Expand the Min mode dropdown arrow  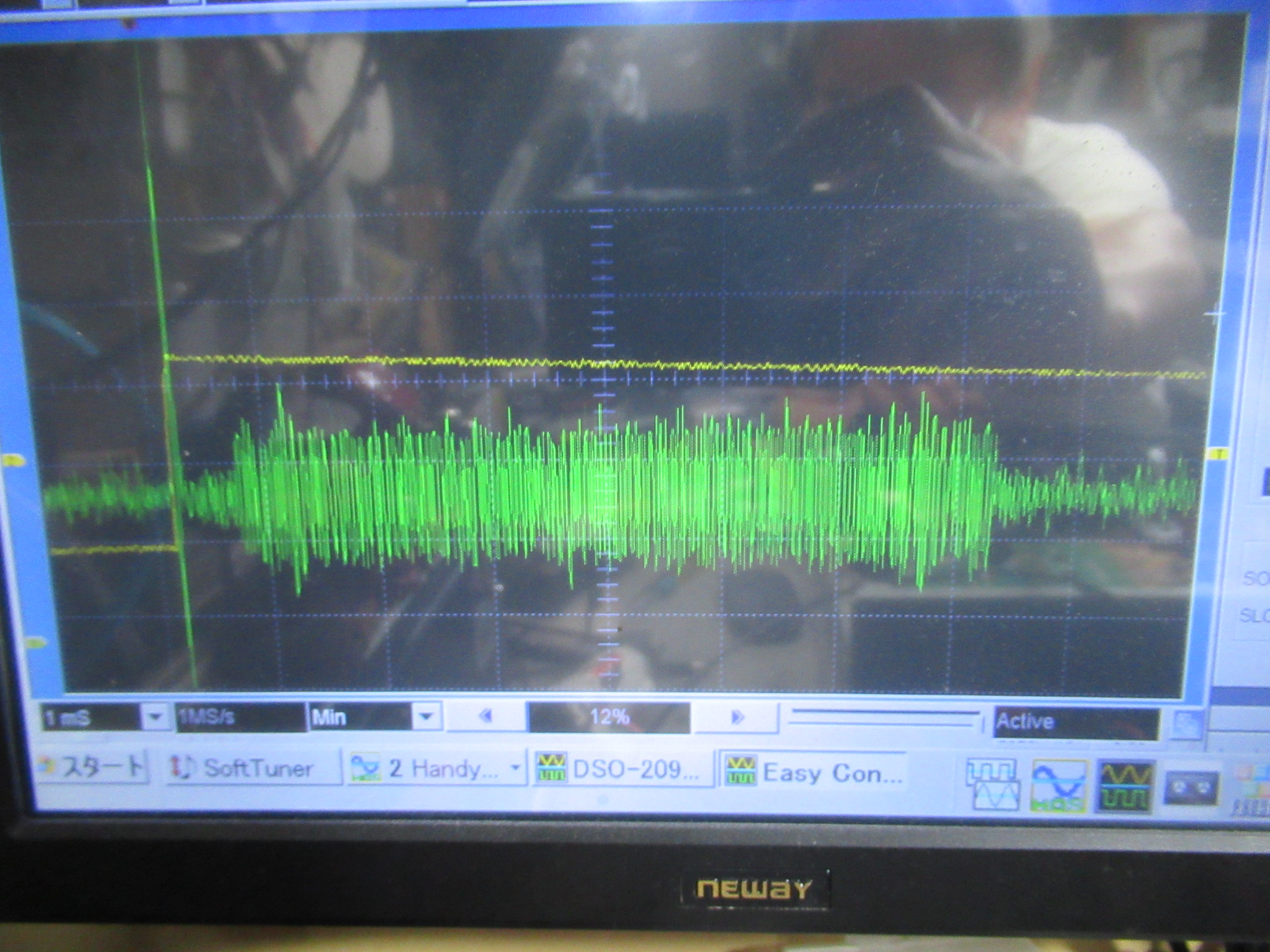coord(426,717)
